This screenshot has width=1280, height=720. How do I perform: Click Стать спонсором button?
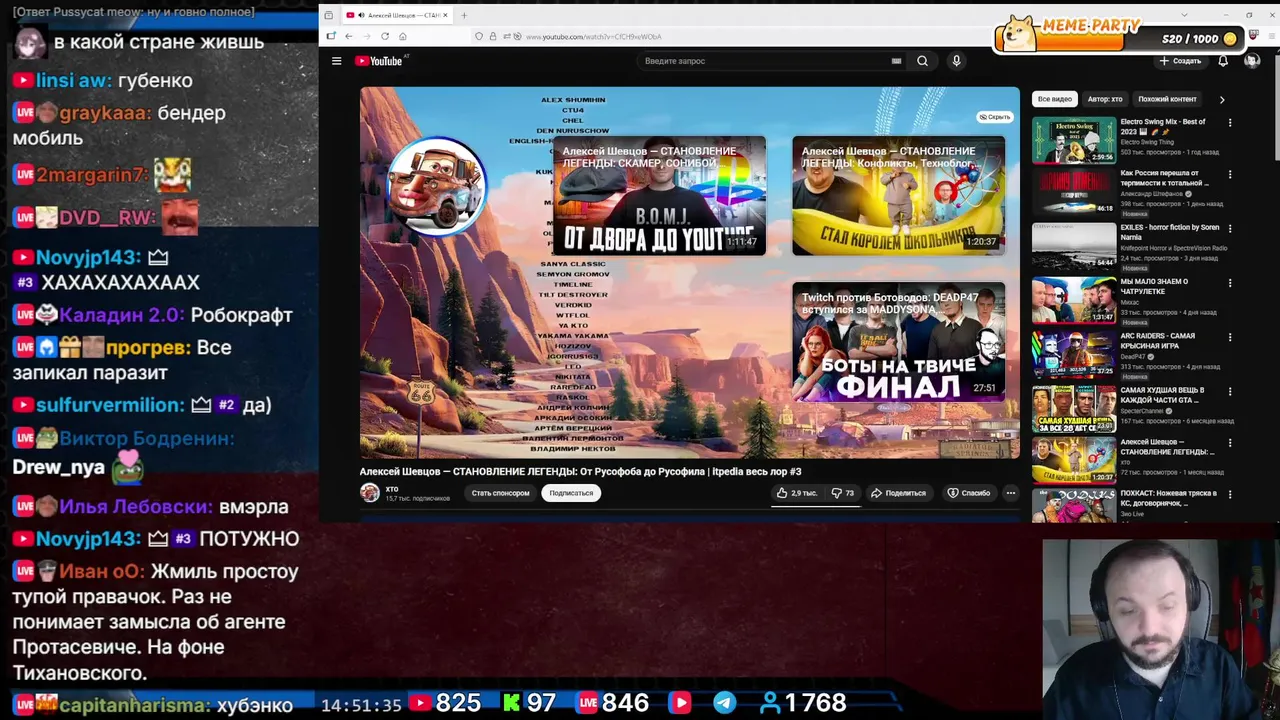click(500, 493)
